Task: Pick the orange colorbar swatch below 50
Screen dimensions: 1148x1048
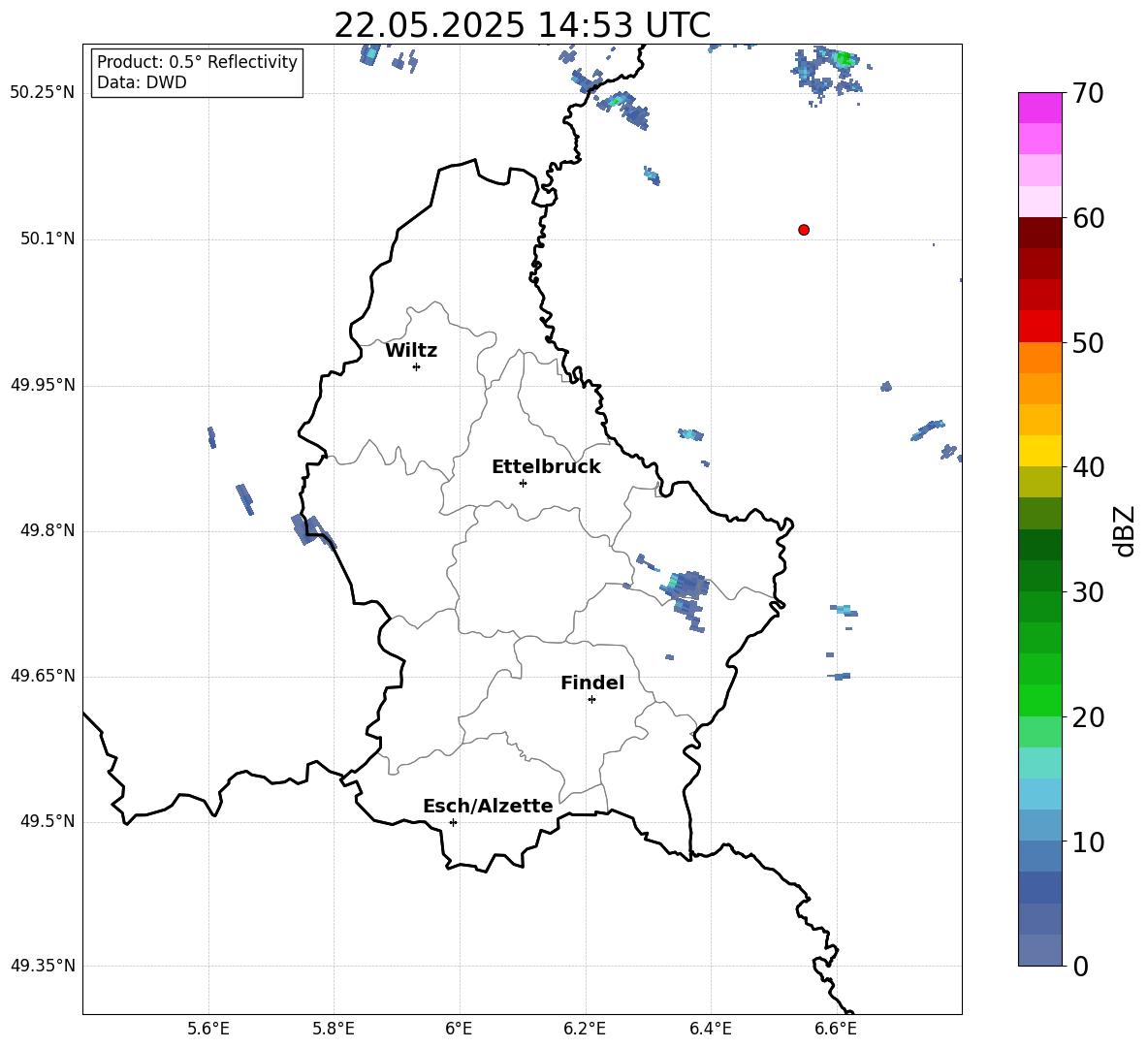Action: pyautogui.click(x=1040, y=358)
